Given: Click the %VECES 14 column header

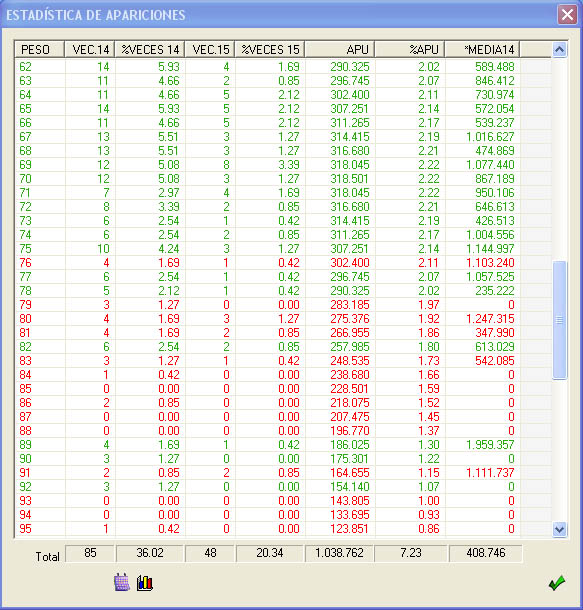Looking at the screenshot, I should point(150,49).
